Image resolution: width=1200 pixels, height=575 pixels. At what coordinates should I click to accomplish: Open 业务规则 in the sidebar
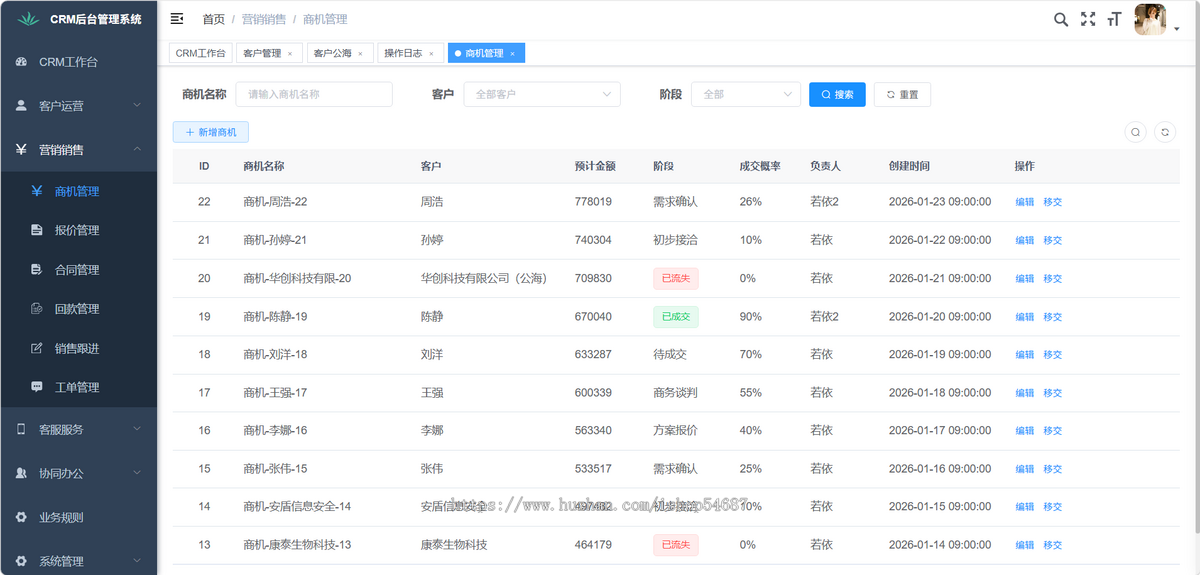(78, 518)
